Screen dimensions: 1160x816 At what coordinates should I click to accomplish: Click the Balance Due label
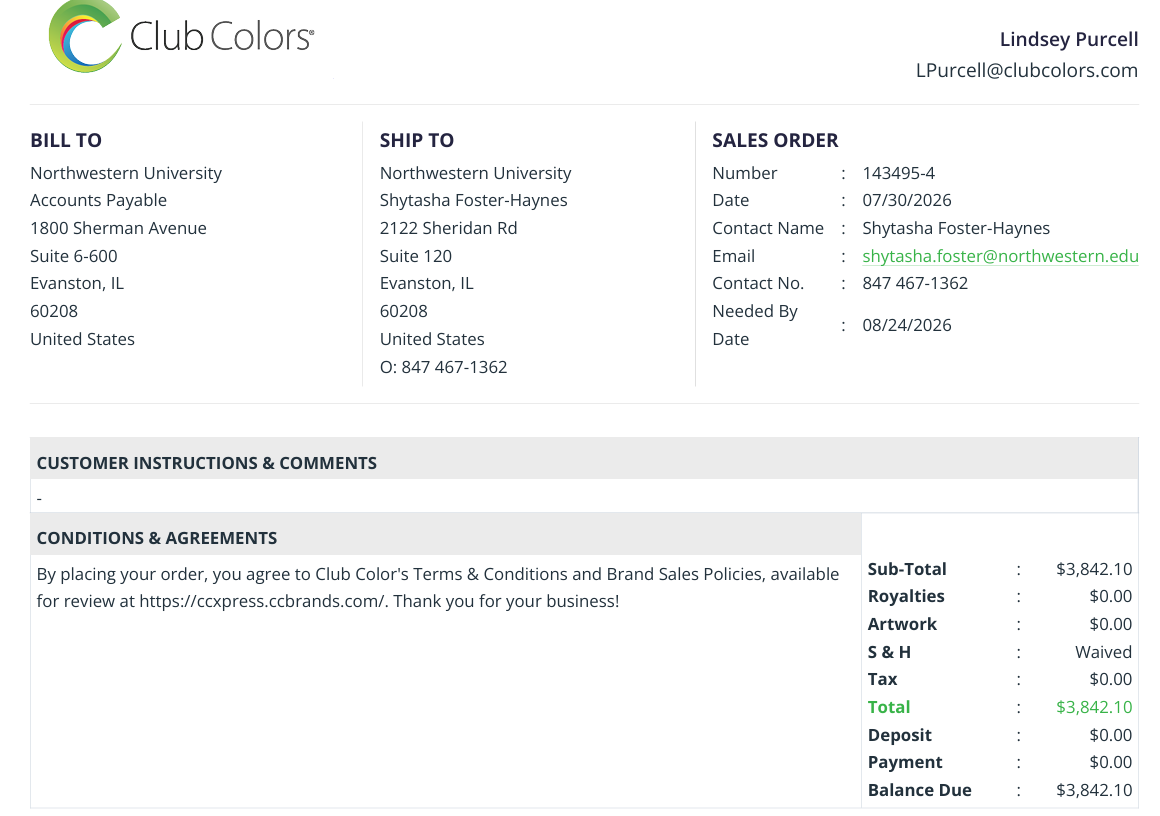[920, 790]
